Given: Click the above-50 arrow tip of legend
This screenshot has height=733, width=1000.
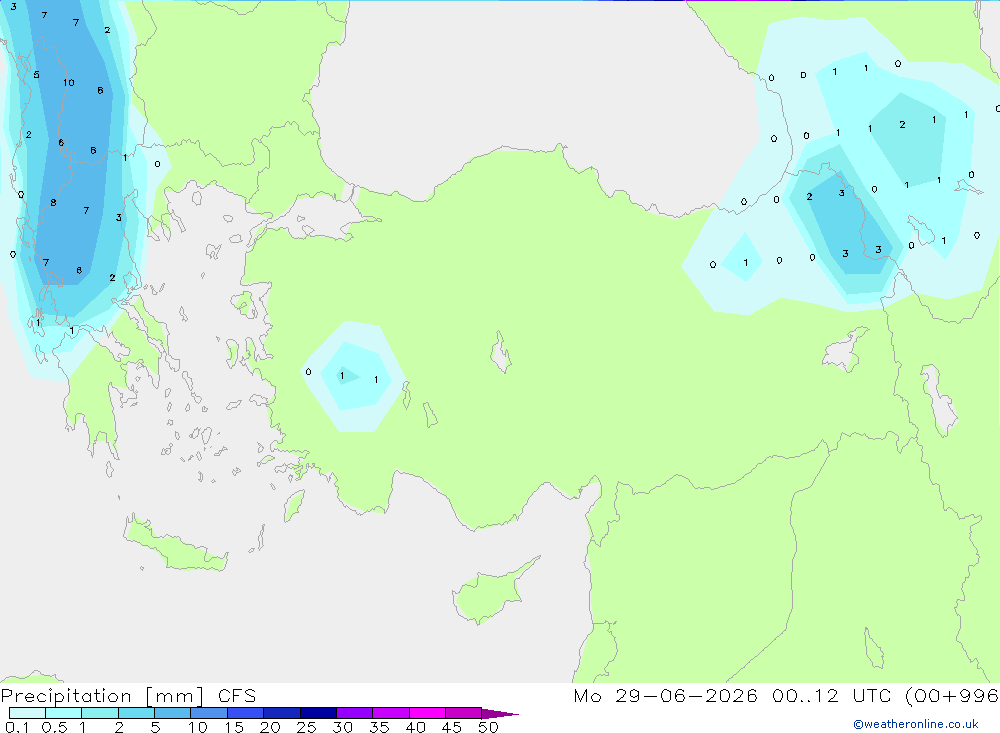Looking at the screenshot, I should [x=499, y=713].
